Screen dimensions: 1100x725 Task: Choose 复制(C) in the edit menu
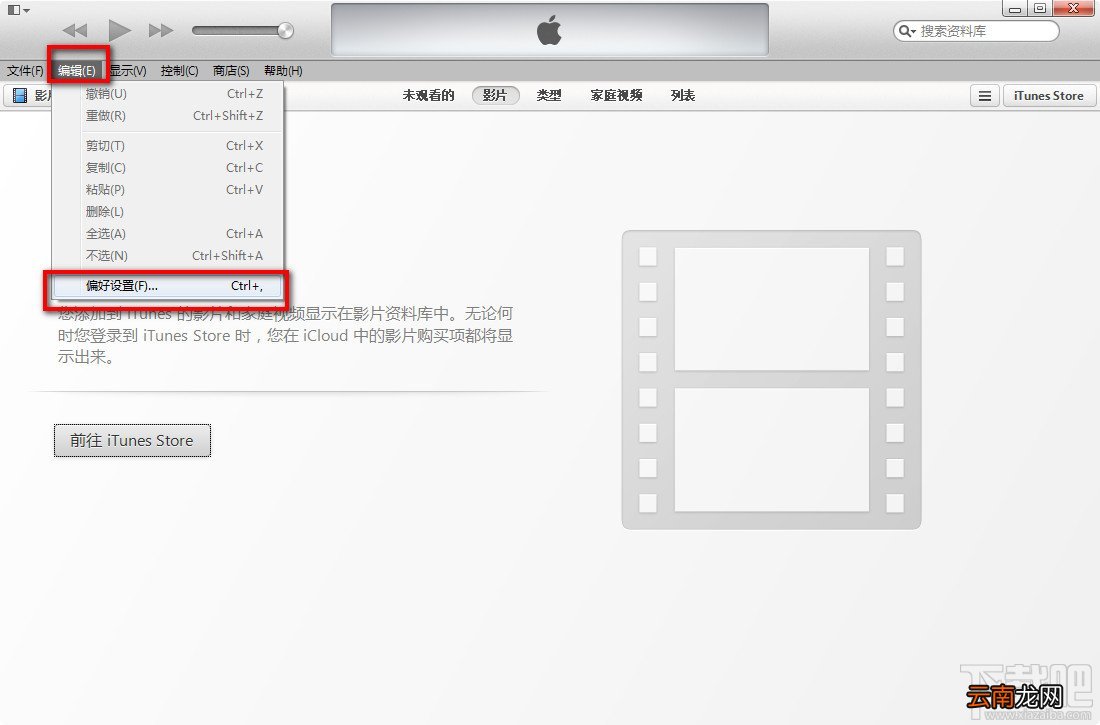click(x=168, y=168)
